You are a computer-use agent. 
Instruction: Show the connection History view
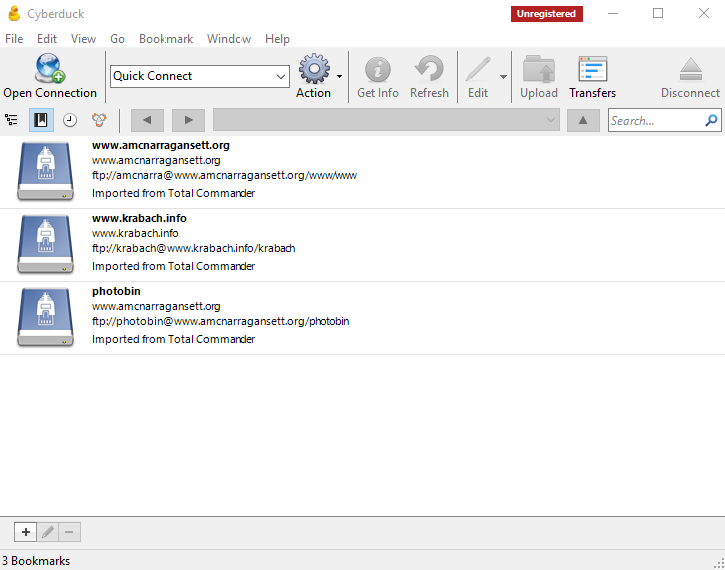(x=70, y=120)
